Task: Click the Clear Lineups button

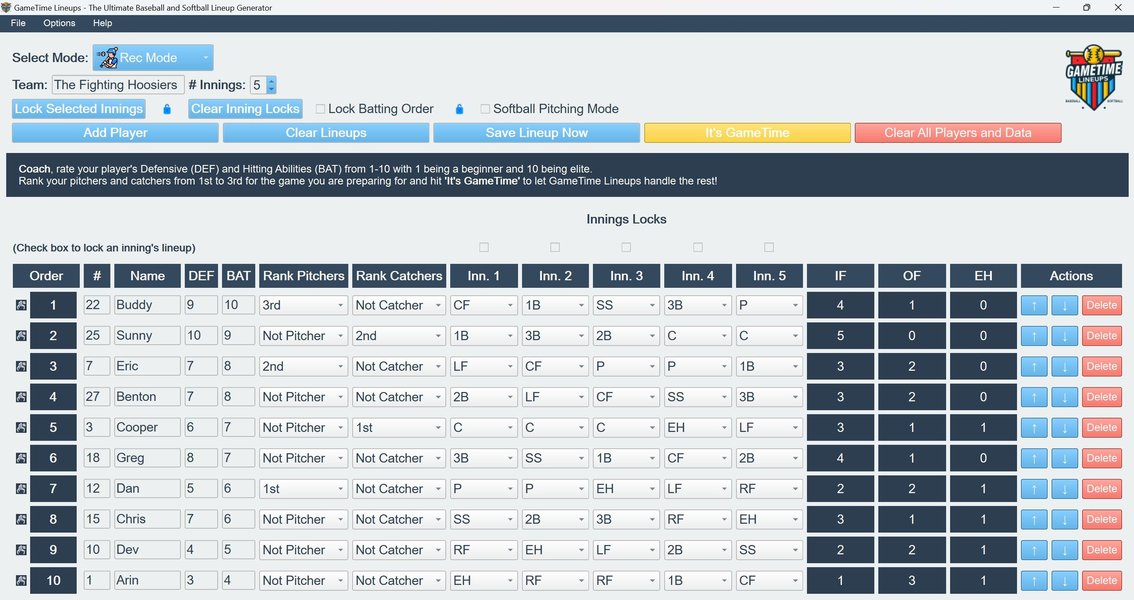Action: (325, 133)
